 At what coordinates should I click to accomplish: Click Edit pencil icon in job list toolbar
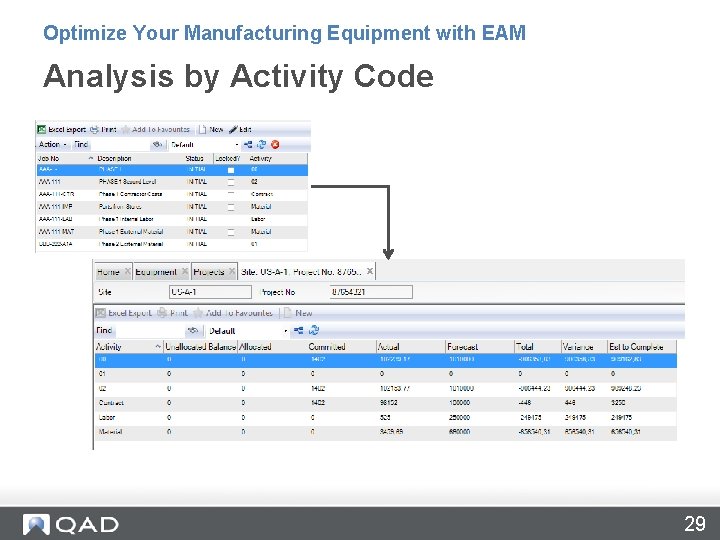(233, 129)
